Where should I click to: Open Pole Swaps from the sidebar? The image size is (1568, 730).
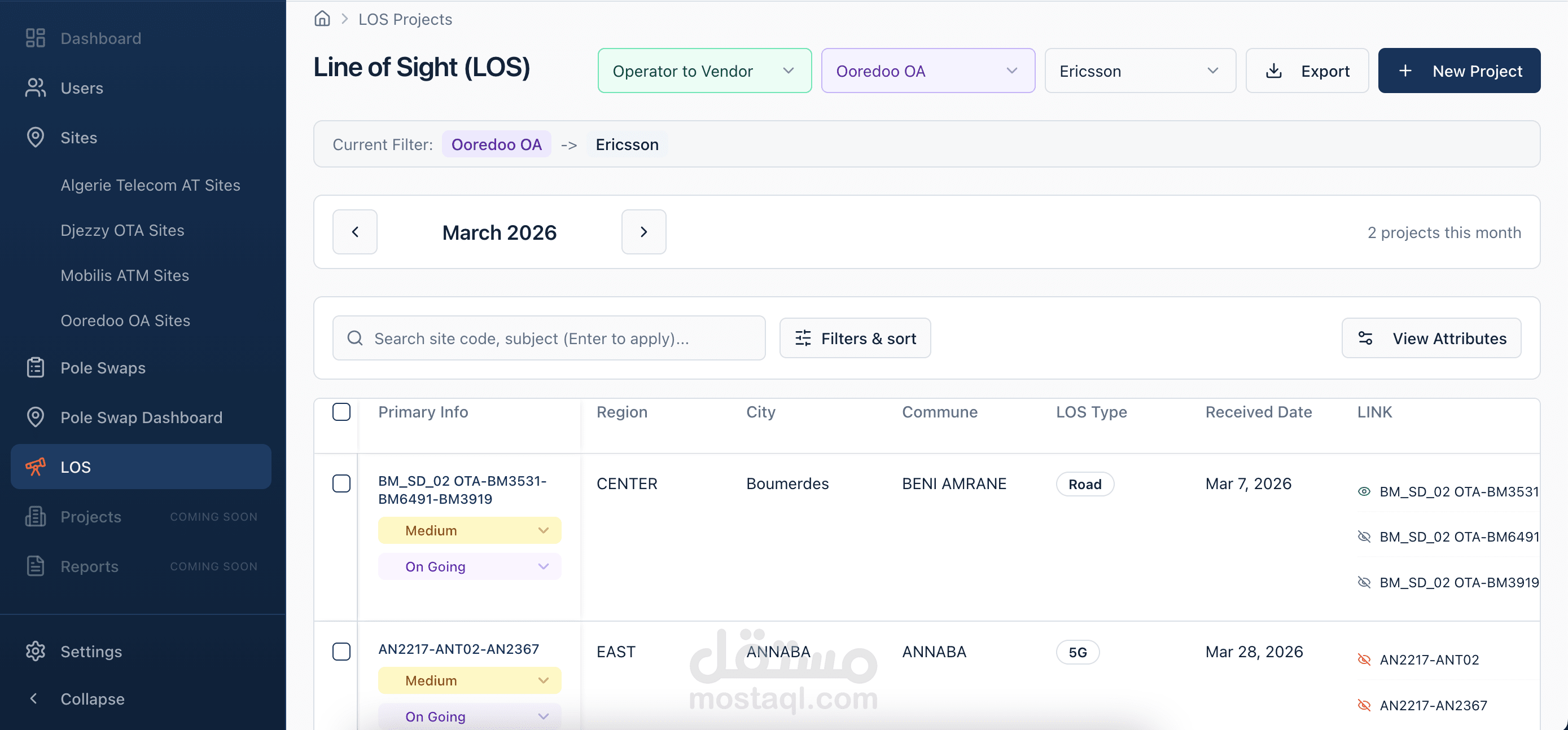coord(103,368)
